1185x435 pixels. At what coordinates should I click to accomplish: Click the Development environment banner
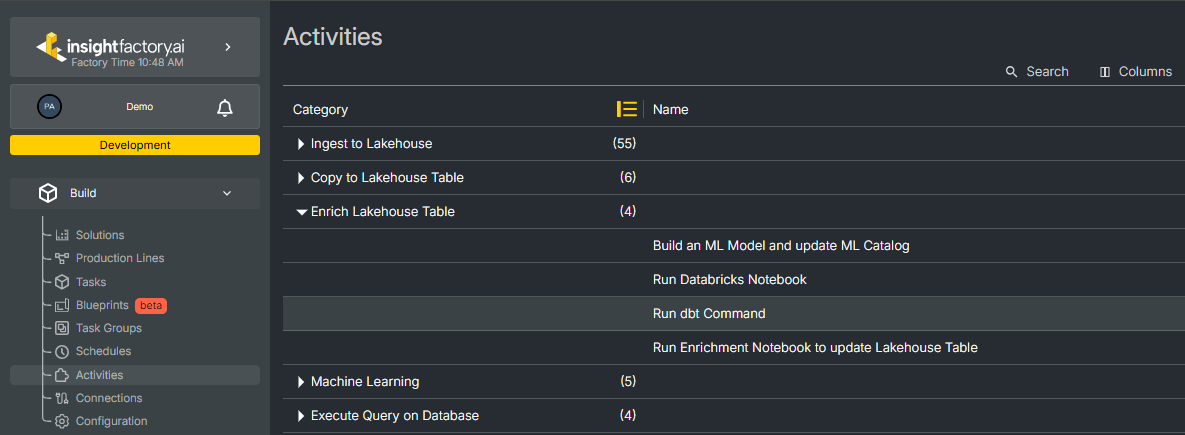point(135,145)
